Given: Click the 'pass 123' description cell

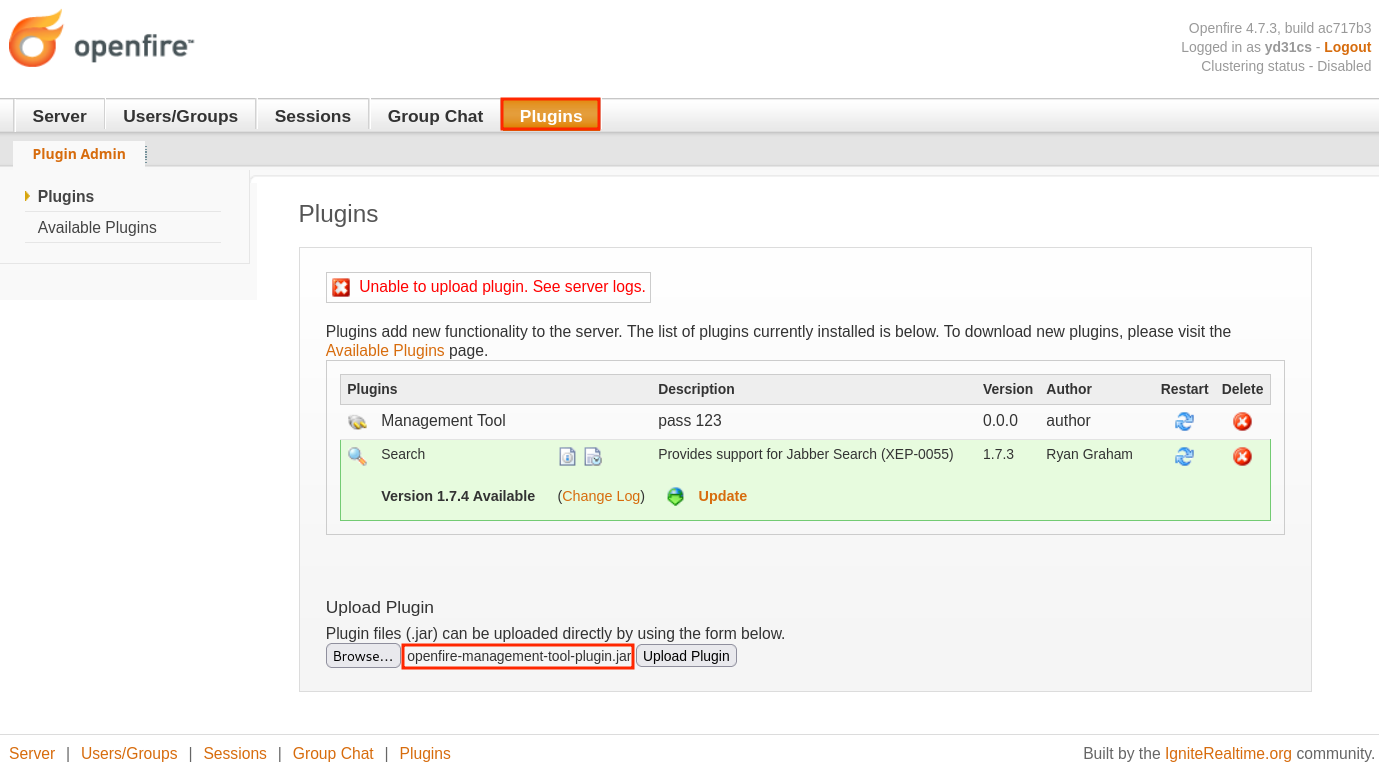Looking at the screenshot, I should 690,420.
